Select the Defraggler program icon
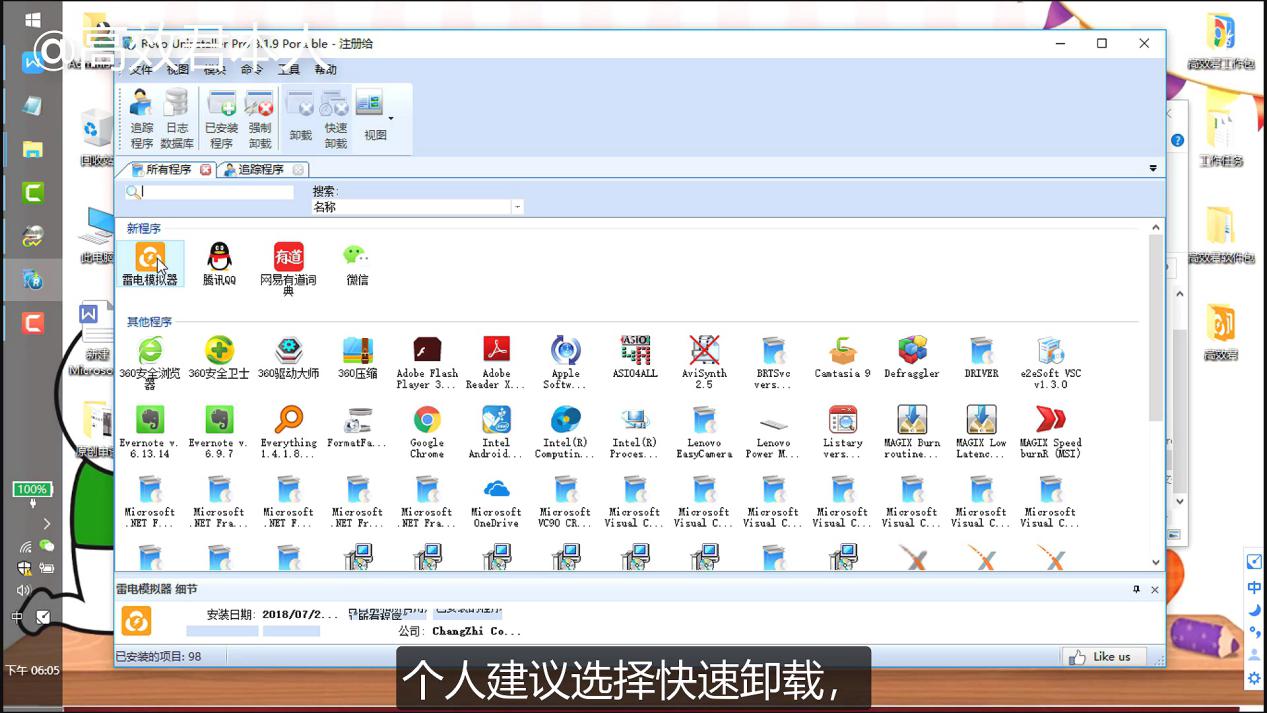The width and height of the screenshot is (1267, 713). 912,357
